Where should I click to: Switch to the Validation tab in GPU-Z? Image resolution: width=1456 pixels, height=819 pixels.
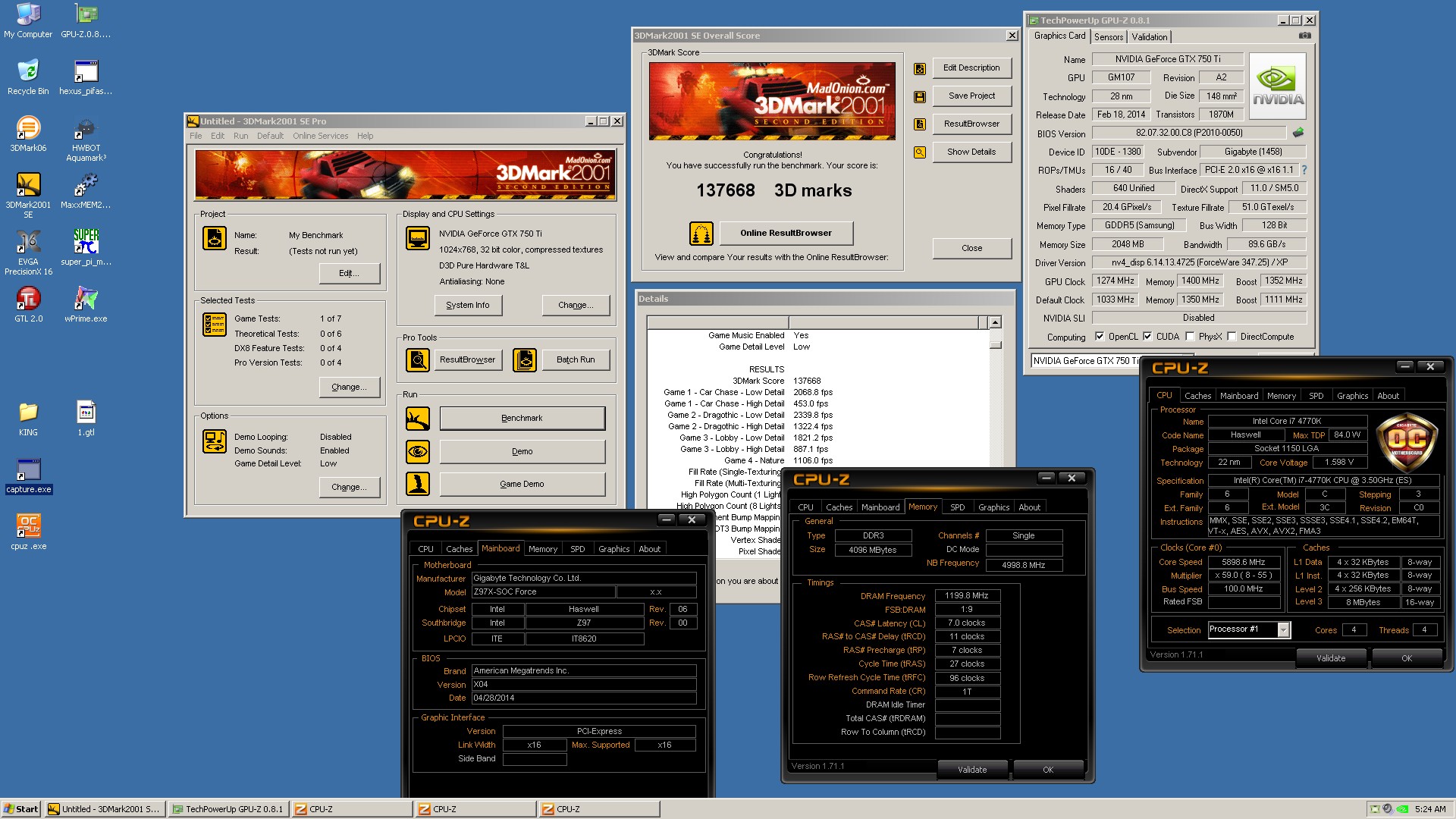coord(1150,37)
